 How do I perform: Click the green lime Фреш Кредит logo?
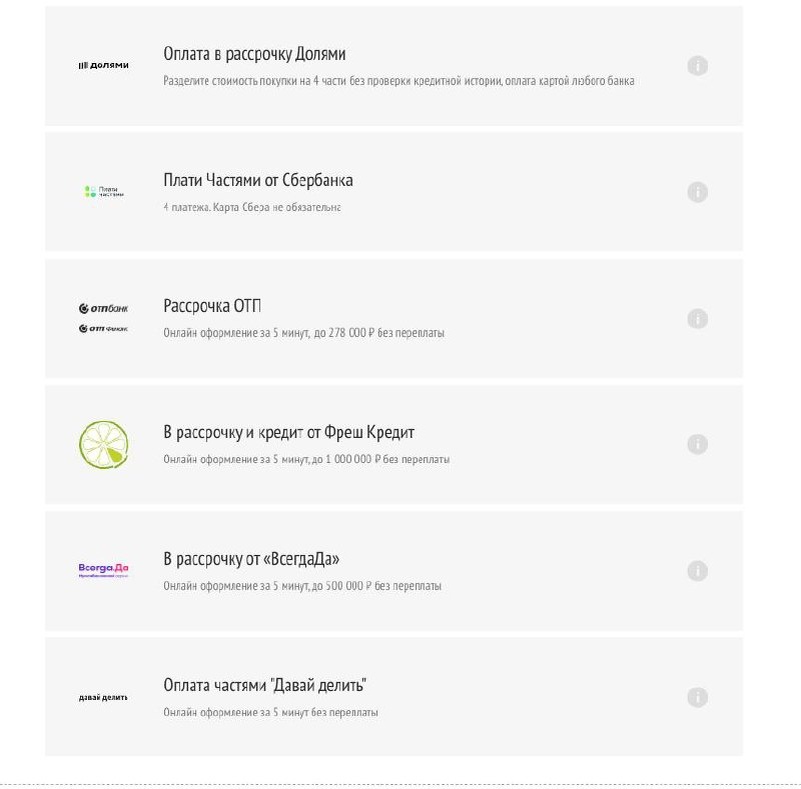[104, 445]
